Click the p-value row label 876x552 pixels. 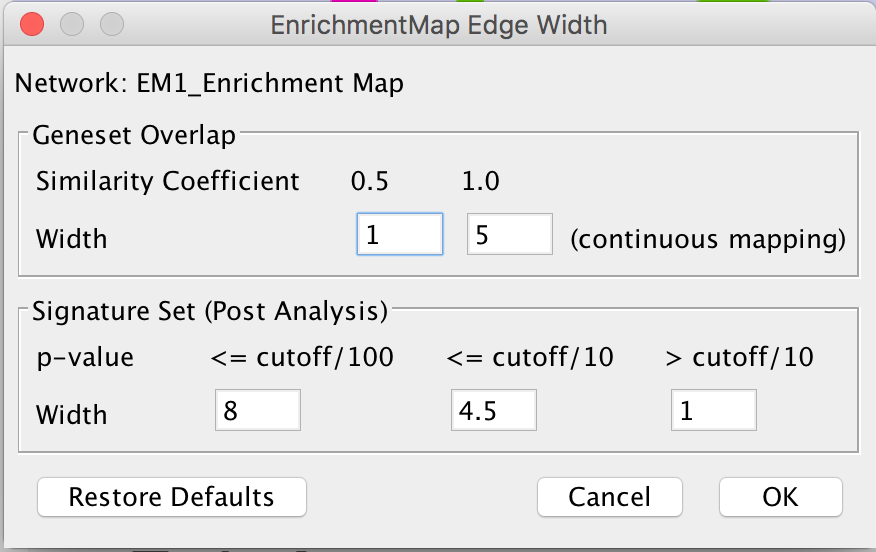(84, 358)
